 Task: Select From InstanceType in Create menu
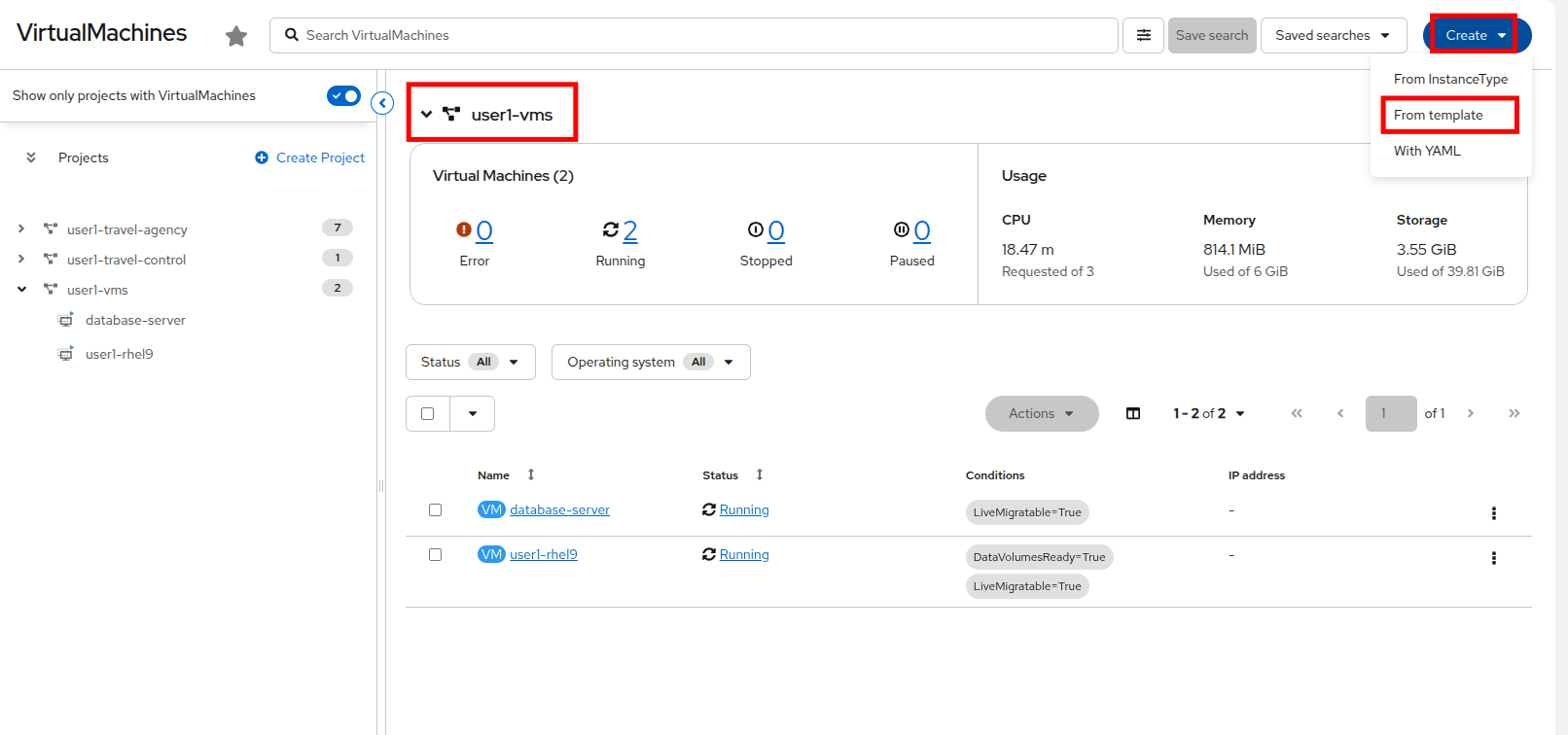pyautogui.click(x=1449, y=79)
